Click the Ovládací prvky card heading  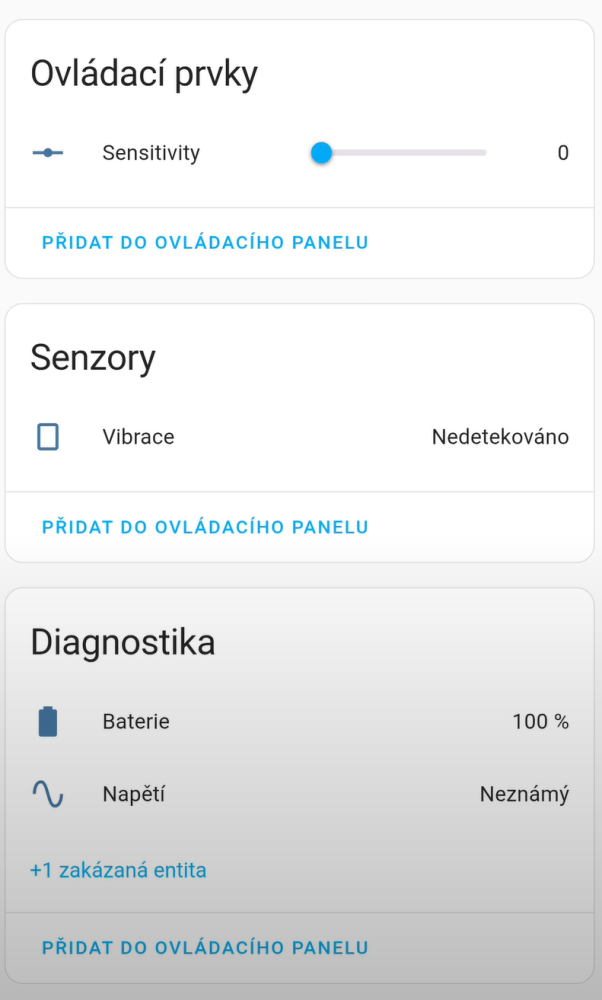coord(144,74)
